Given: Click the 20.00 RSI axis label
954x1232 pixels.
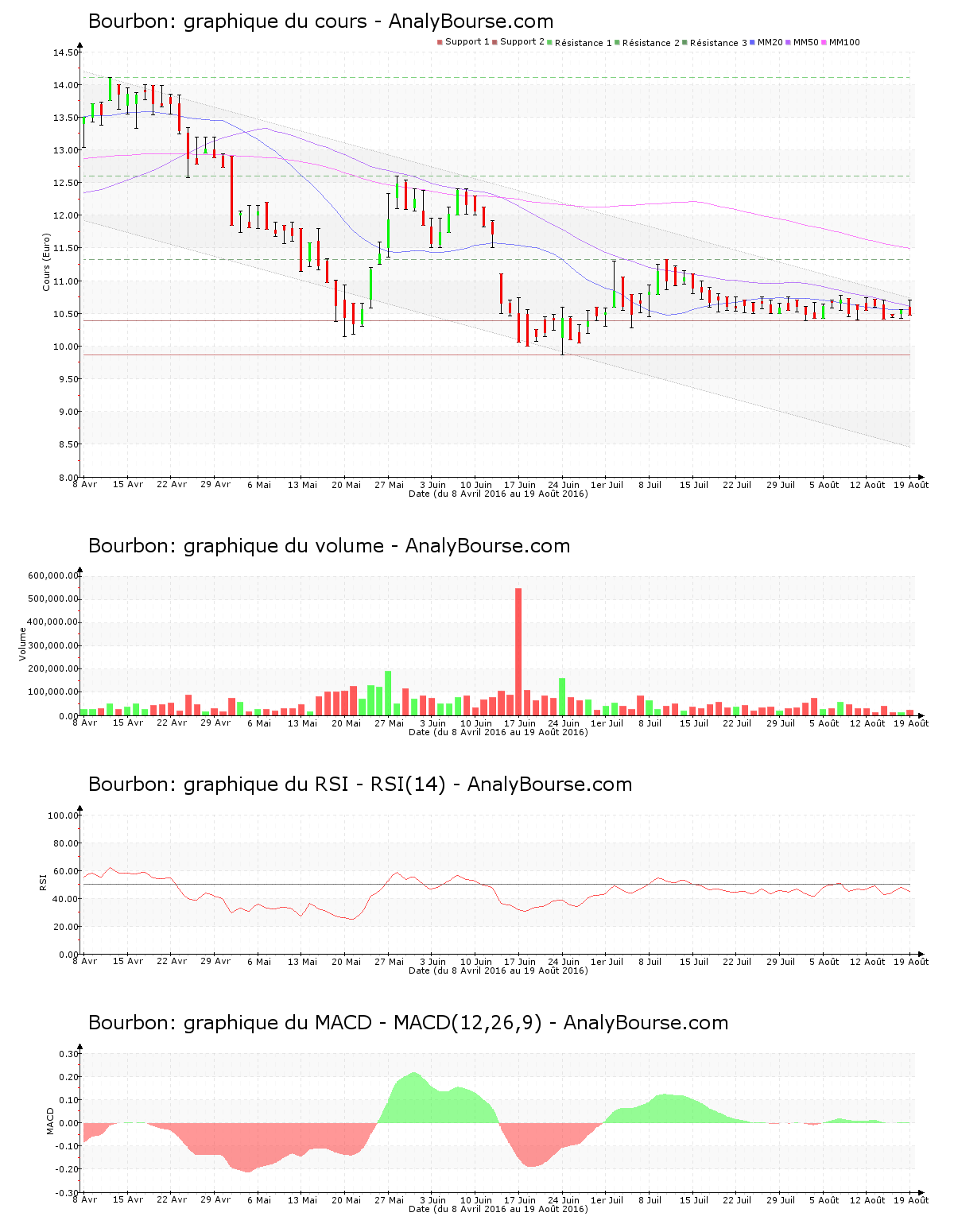Looking at the screenshot, I should click(65, 927).
